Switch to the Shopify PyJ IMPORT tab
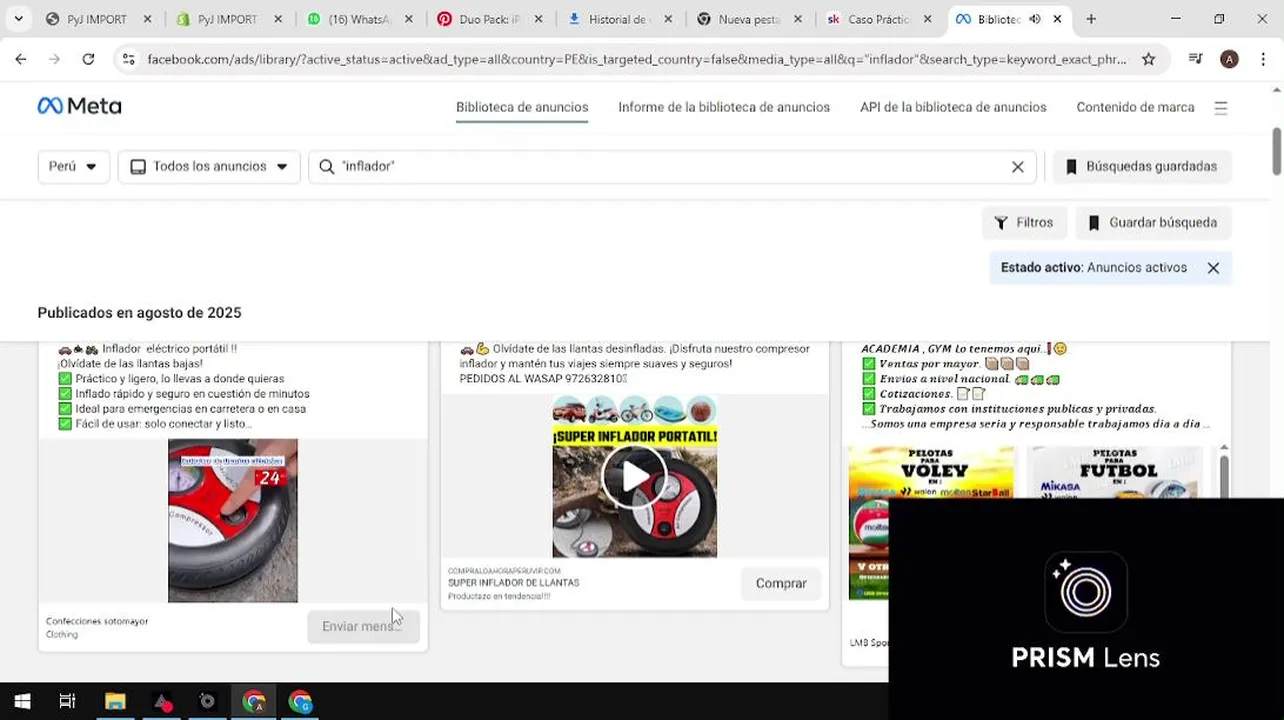Viewport: 1284px width, 720px height. [x=228, y=19]
